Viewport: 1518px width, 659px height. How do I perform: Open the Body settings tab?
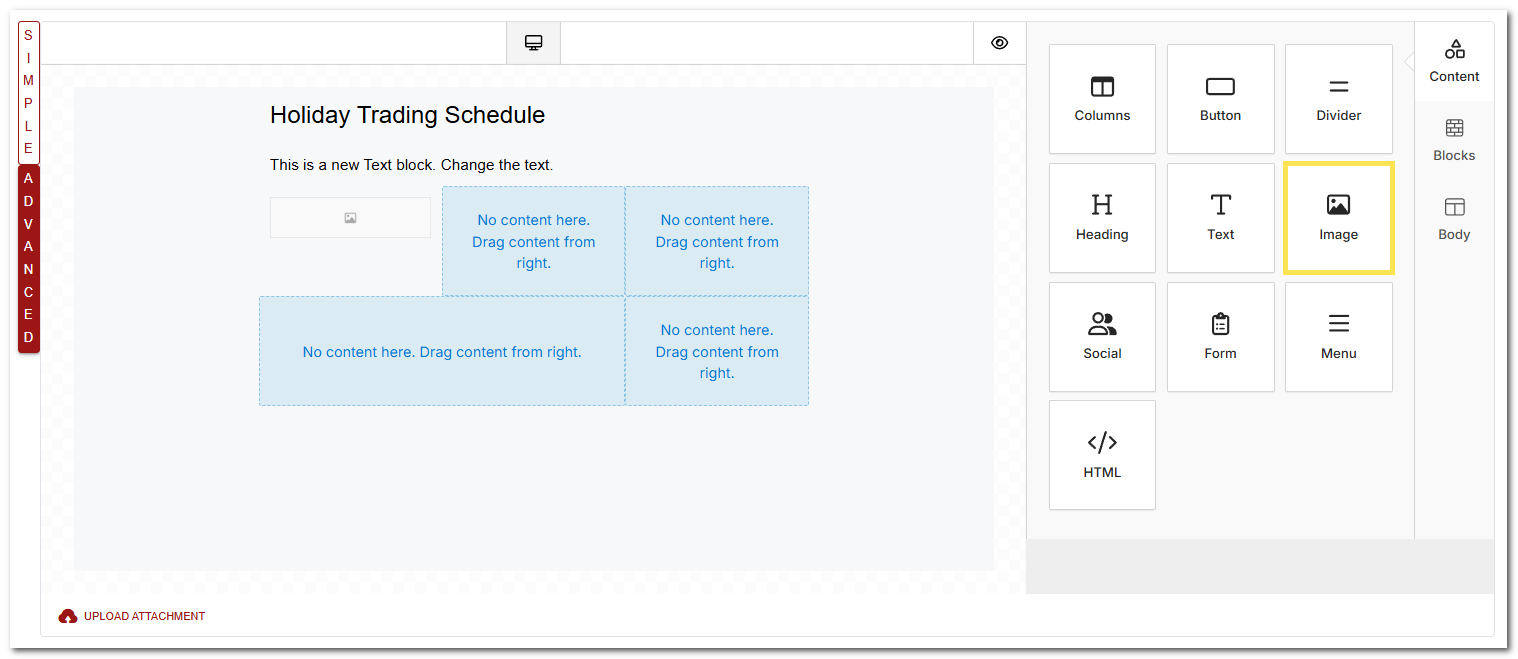pyautogui.click(x=1454, y=219)
